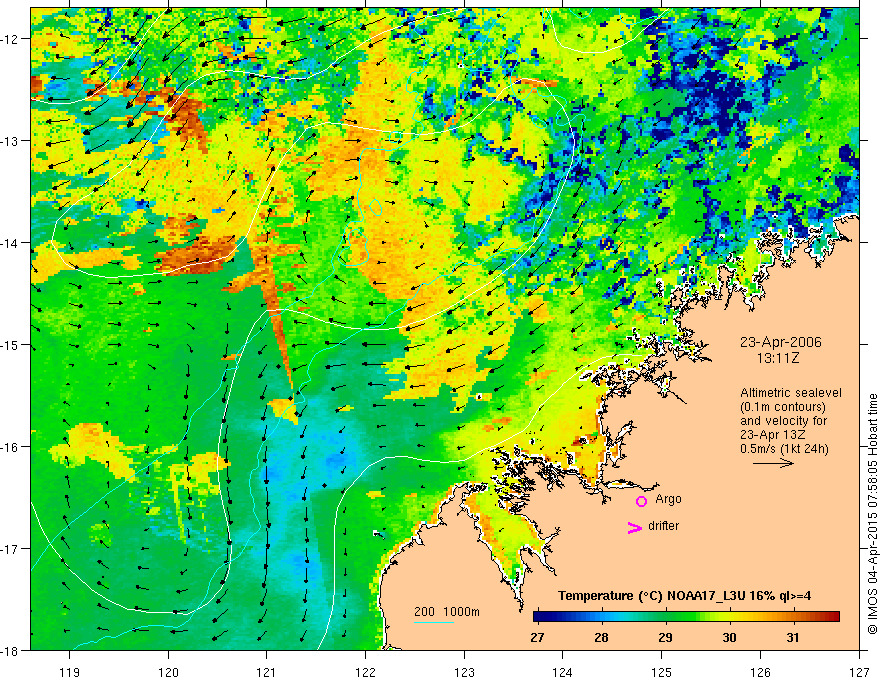Click the magenta Argo circle legend marker

tap(641, 501)
